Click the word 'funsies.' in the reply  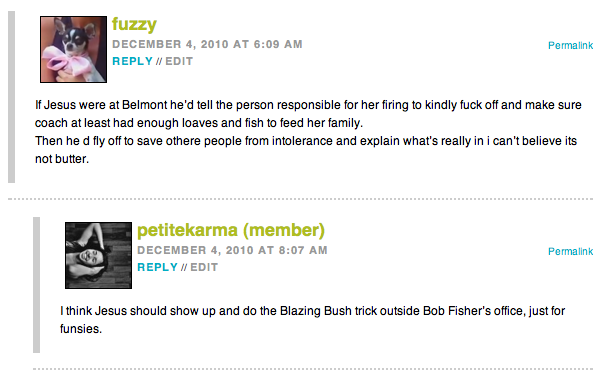(81, 329)
